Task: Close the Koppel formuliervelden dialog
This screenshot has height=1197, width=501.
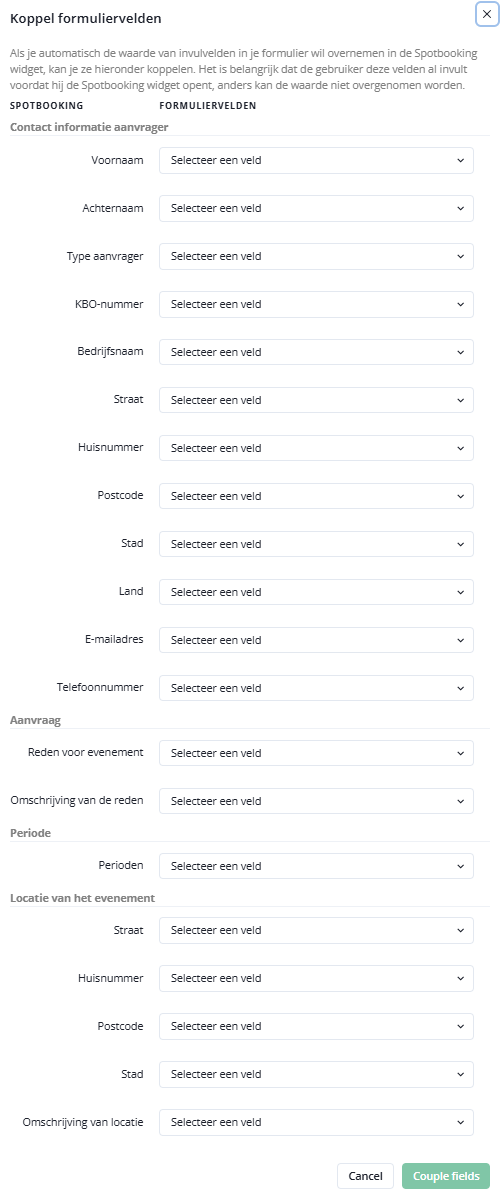Action: click(486, 15)
